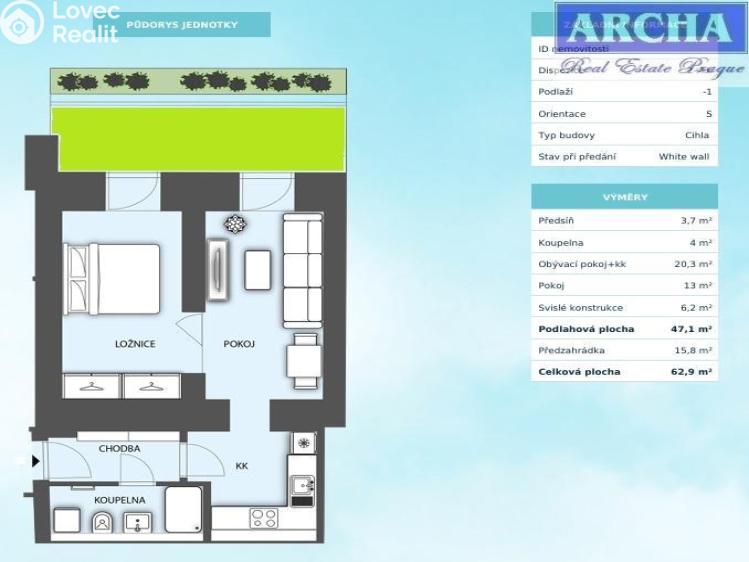Click the Předsíň 3,7 m² value
The height and width of the screenshot is (562, 749).
tap(696, 221)
